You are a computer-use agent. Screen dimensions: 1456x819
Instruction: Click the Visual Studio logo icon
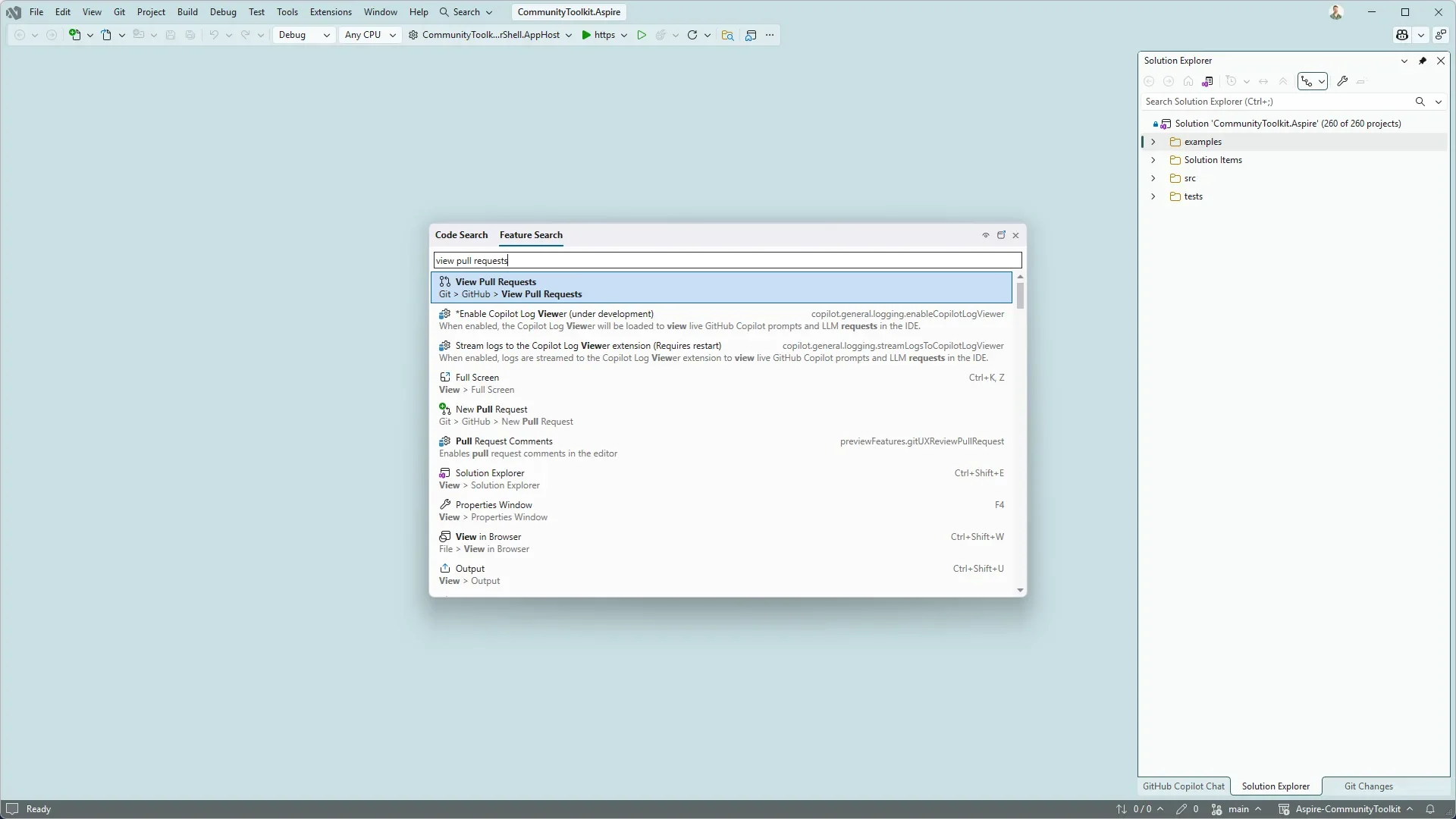click(x=13, y=12)
